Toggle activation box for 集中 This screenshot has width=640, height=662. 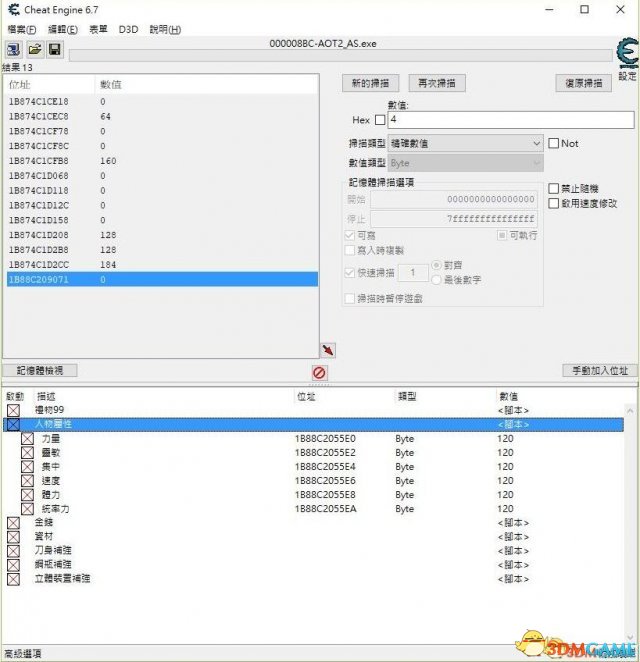pos(27,467)
